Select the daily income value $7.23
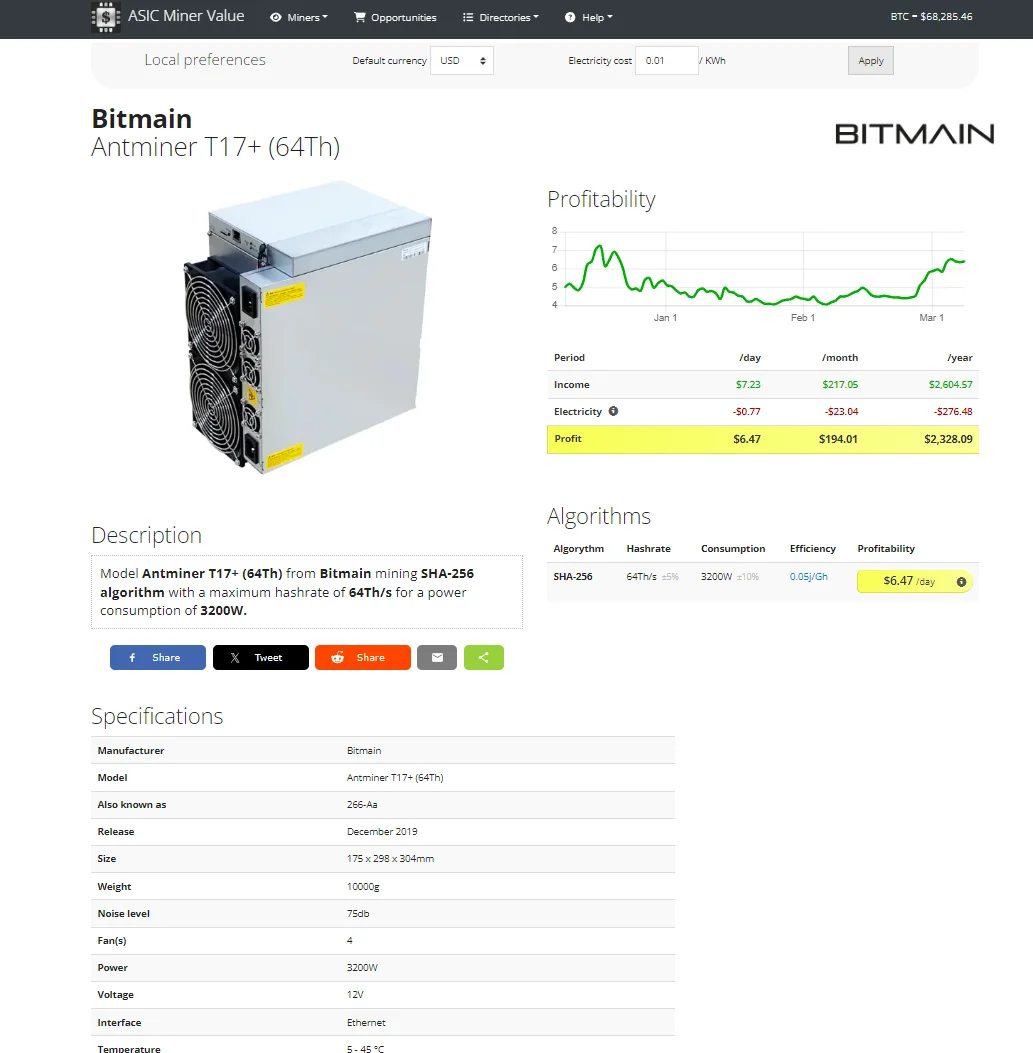The width and height of the screenshot is (1033, 1053). coord(748,385)
